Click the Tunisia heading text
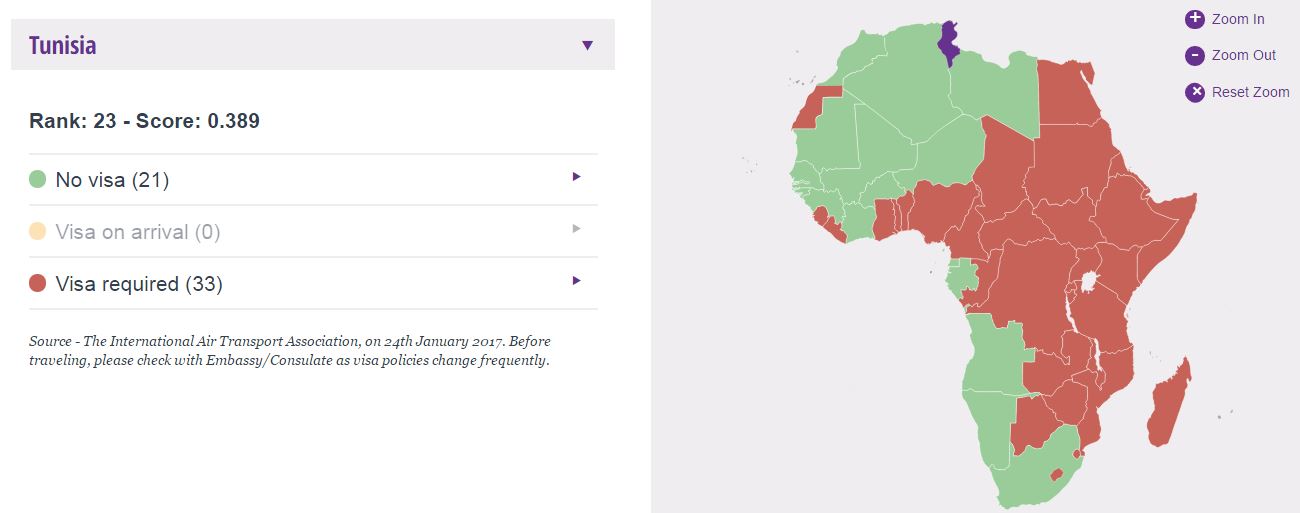 (63, 45)
